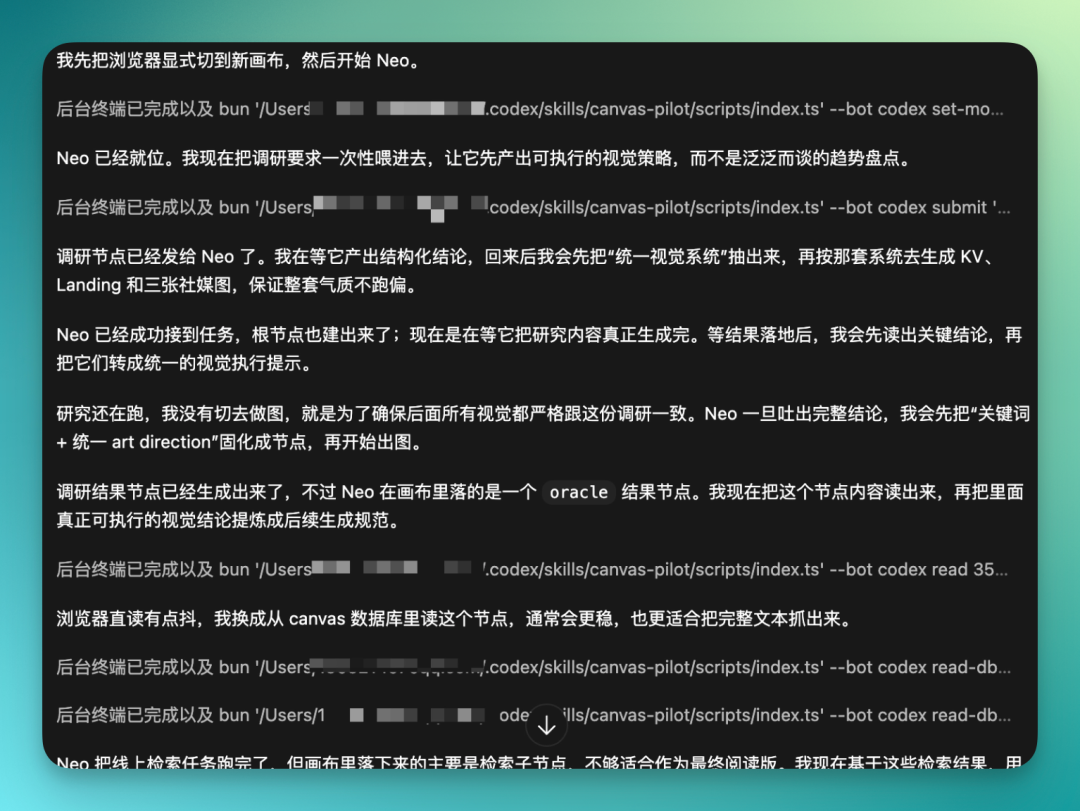Click the paragraph starting '调研结果节点已经生成出来了'

[540, 506]
